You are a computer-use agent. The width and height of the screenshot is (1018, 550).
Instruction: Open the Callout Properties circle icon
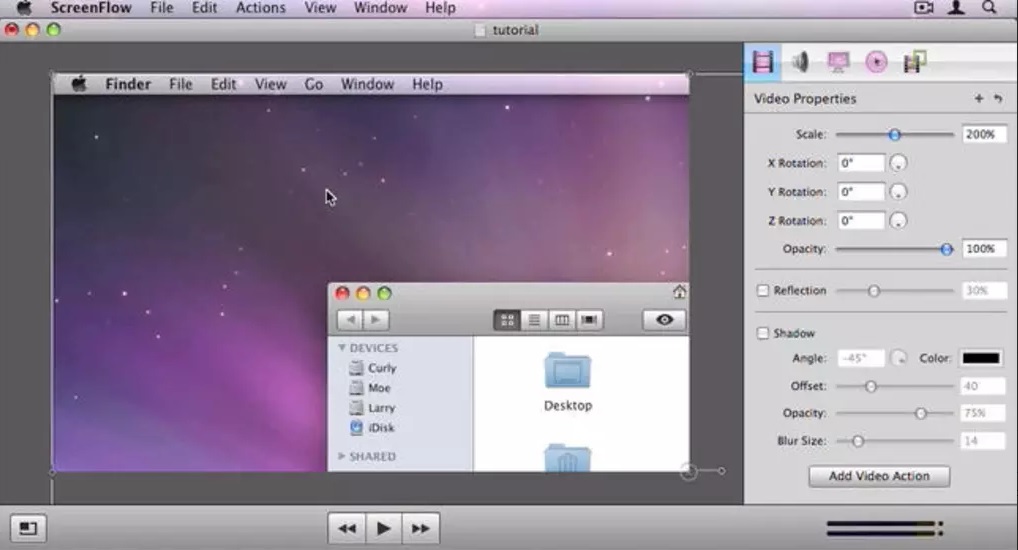pos(876,62)
